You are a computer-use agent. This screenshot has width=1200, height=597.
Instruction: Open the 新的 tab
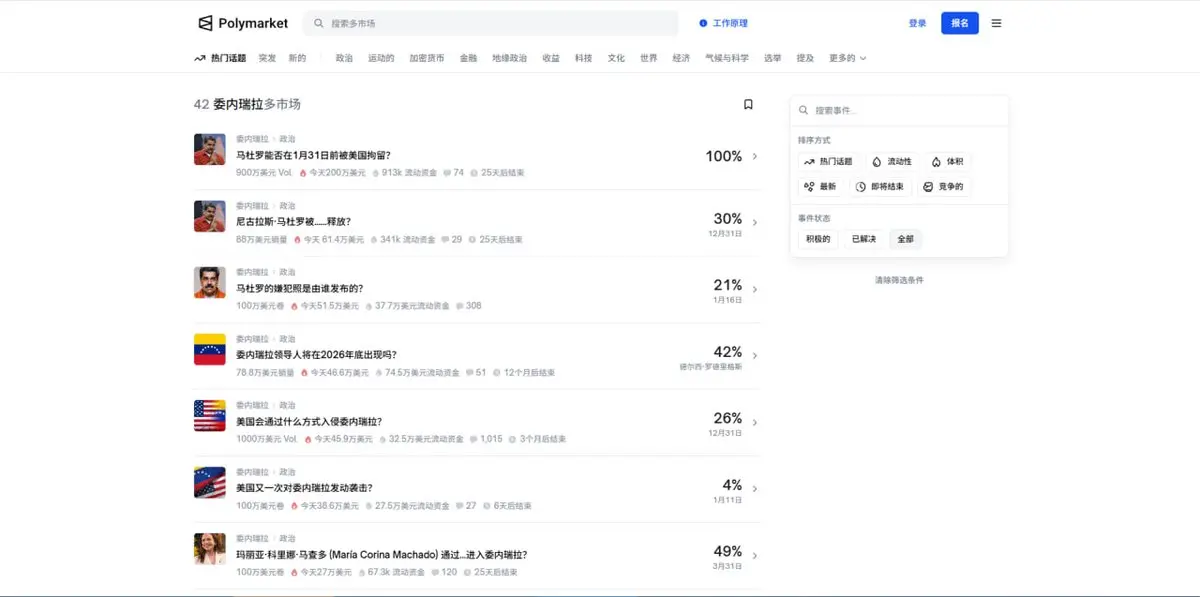(298, 58)
